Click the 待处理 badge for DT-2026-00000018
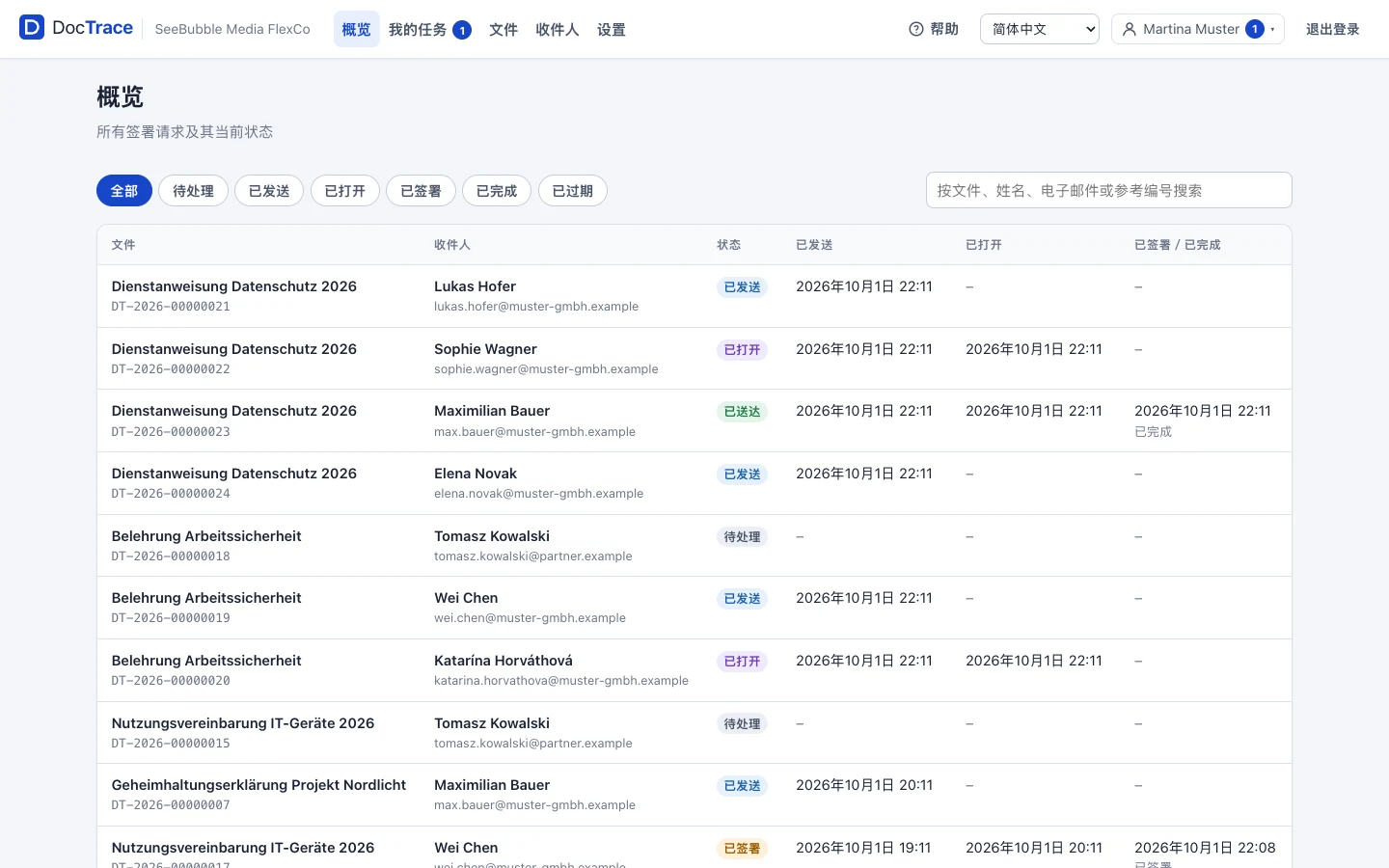This screenshot has width=1389, height=868. tap(742, 537)
